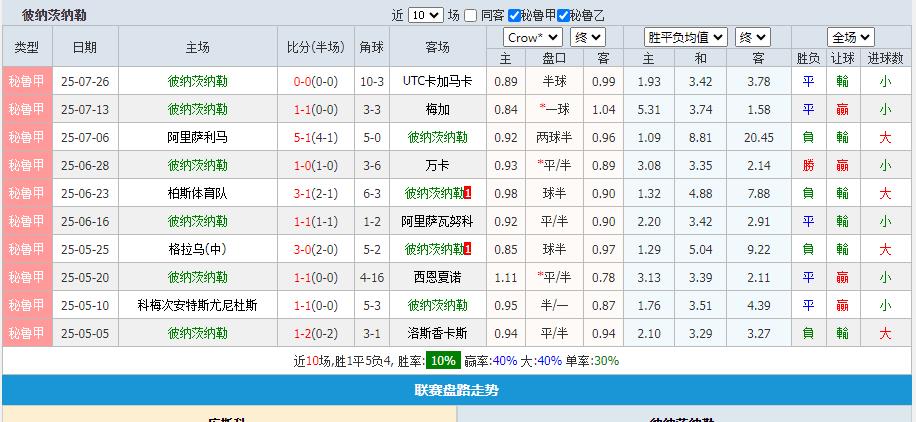Open 阿里萨利马 team page

click(197, 137)
